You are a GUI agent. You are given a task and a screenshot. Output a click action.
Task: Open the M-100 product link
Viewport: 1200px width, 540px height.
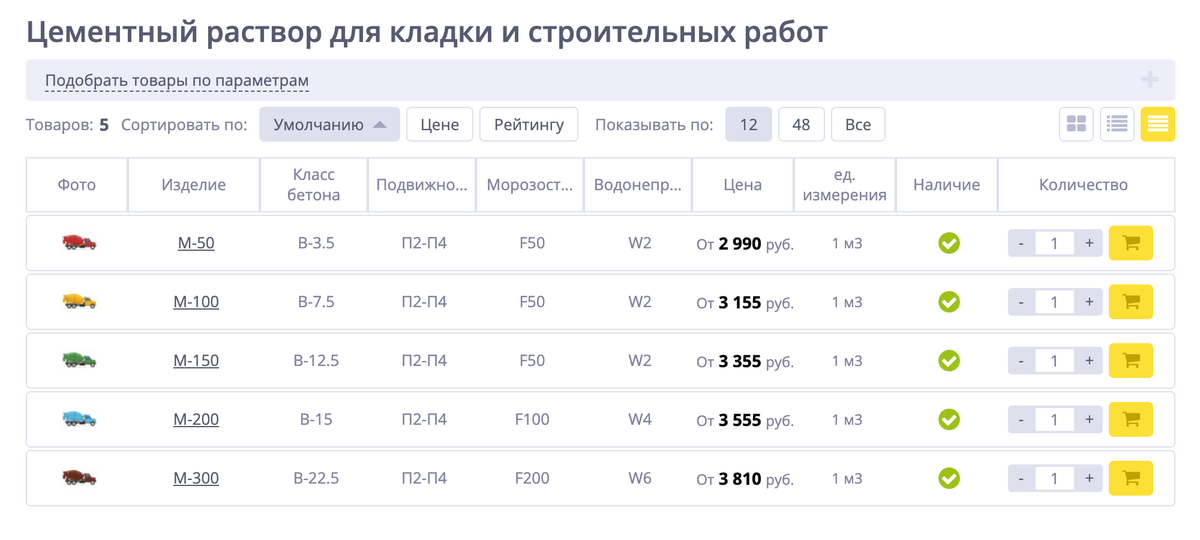pos(196,302)
